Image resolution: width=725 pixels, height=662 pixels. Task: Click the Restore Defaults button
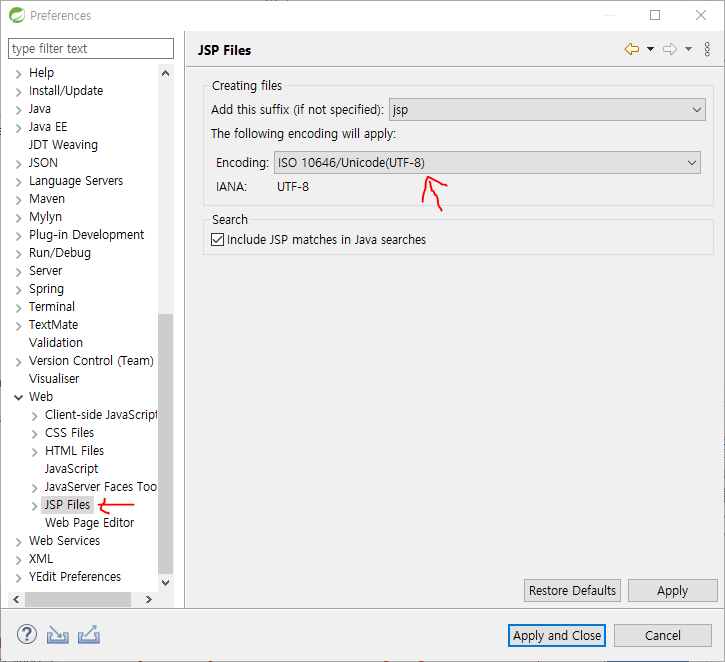[572, 590]
